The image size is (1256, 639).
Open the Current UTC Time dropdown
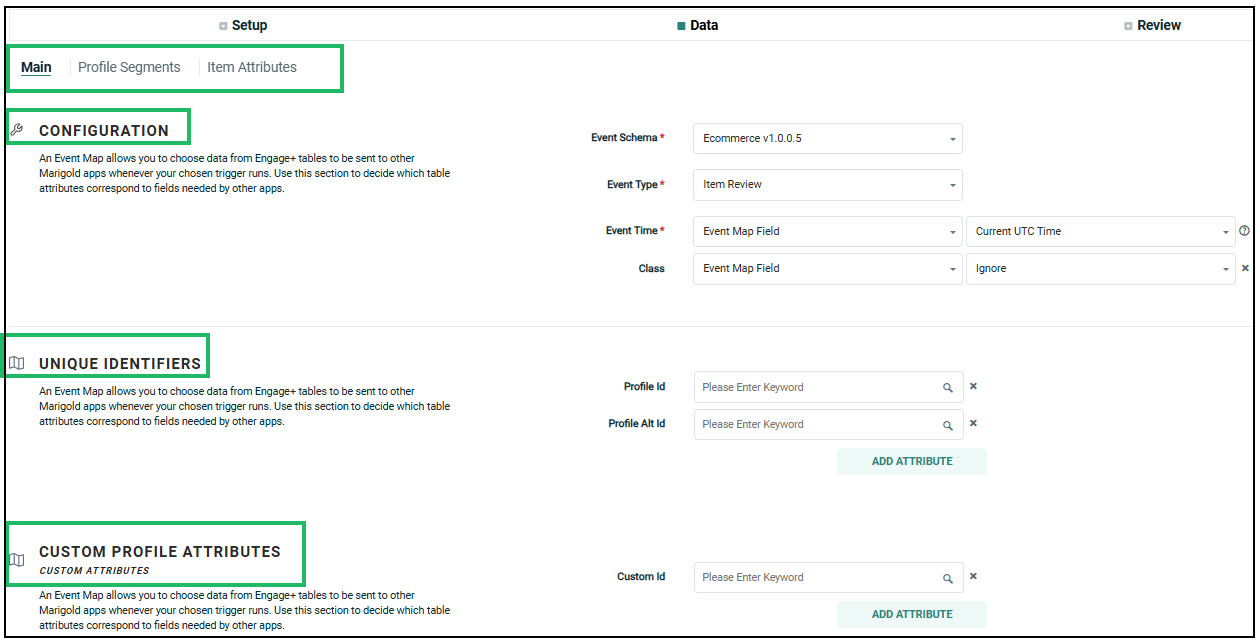click(x=1100, y=231)
